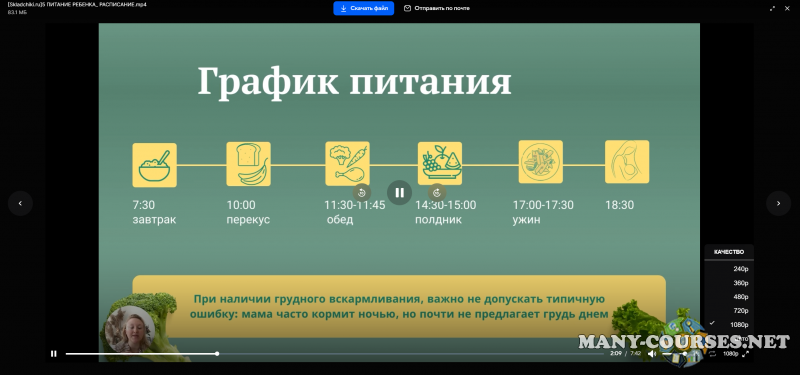The width and height of the screenshot is (800, 375).
Task: Close the viewer with the X icon
Action: [x=787, y=8]
